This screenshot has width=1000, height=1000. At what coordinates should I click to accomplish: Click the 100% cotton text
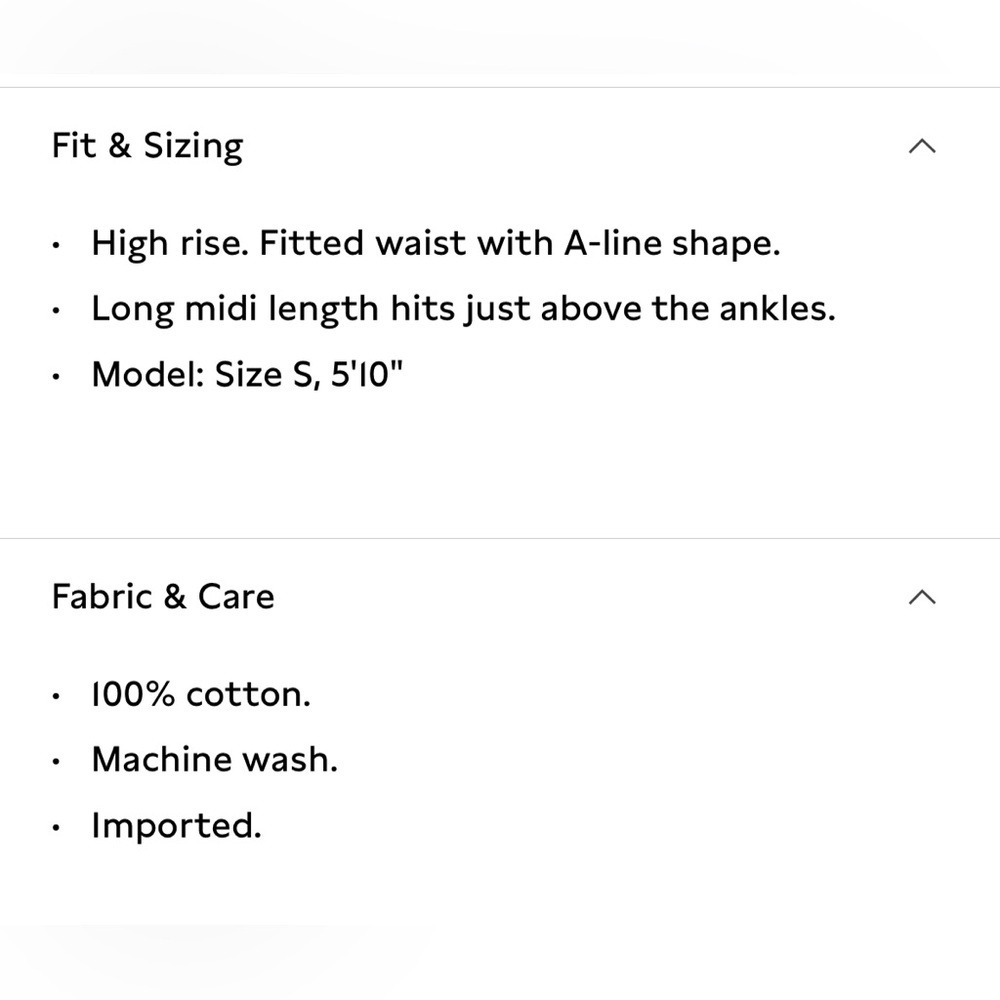click(x=201, y=695)
